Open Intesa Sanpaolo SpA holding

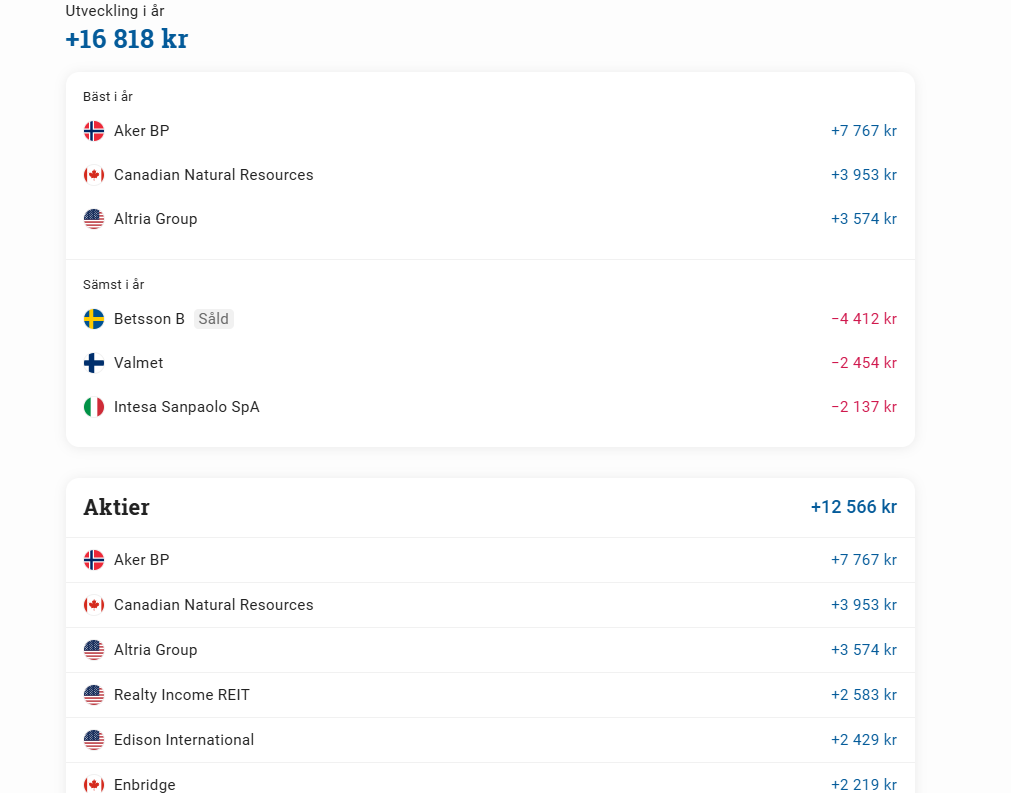(186, 407)
